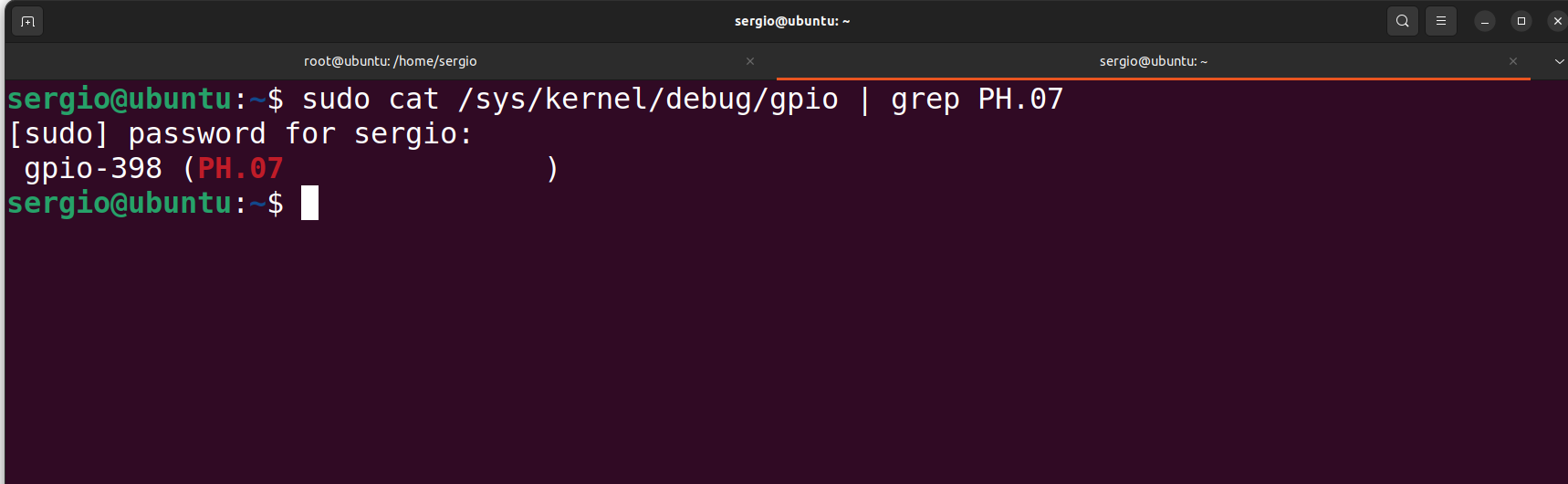This screenshot has height=484, width=1568.
Task: Maximize the terminal window
Action: click(x=1521, y=21)
